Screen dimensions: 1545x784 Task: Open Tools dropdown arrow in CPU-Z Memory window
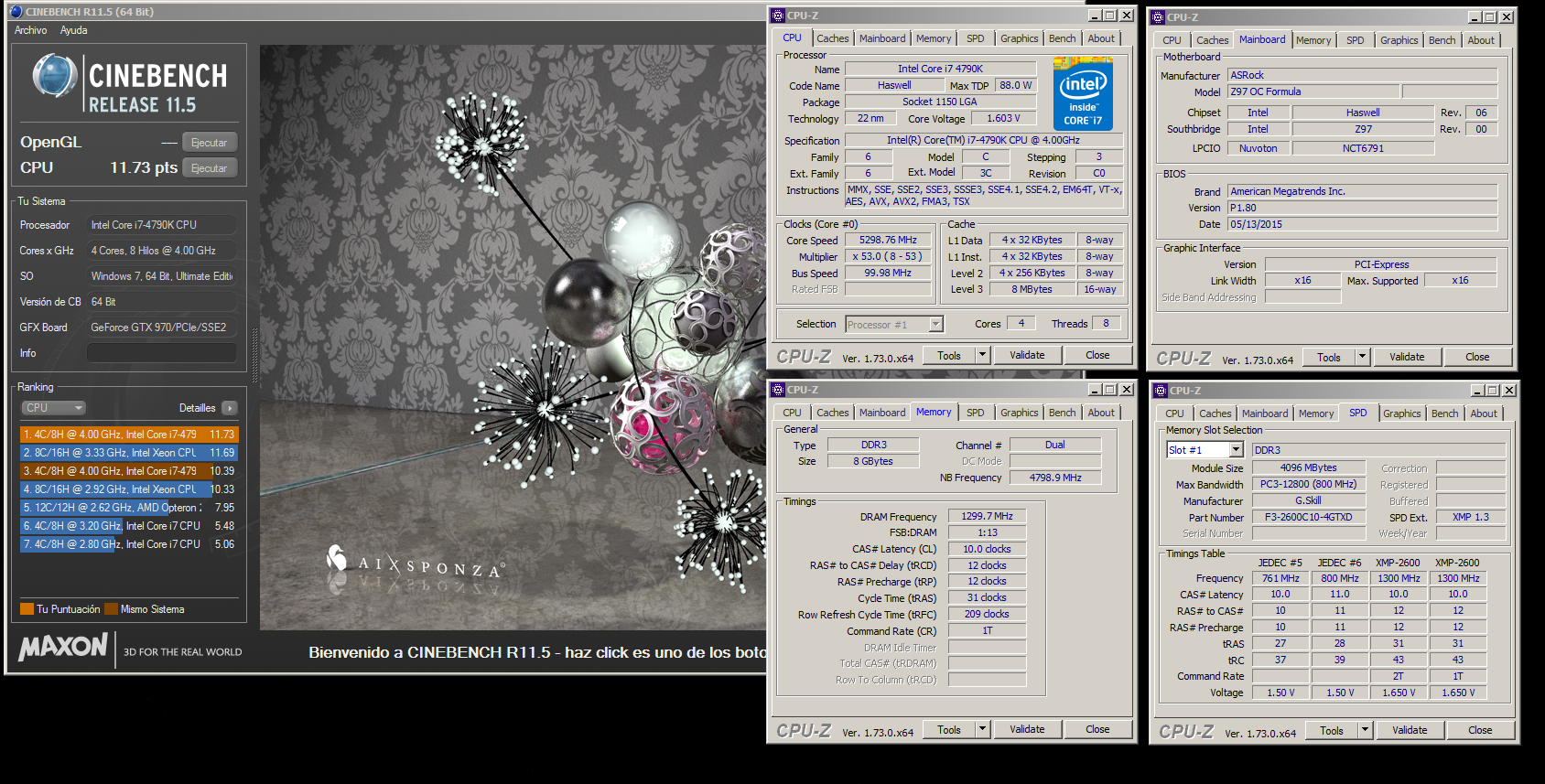pyautogui.click(x=983, y=730)
